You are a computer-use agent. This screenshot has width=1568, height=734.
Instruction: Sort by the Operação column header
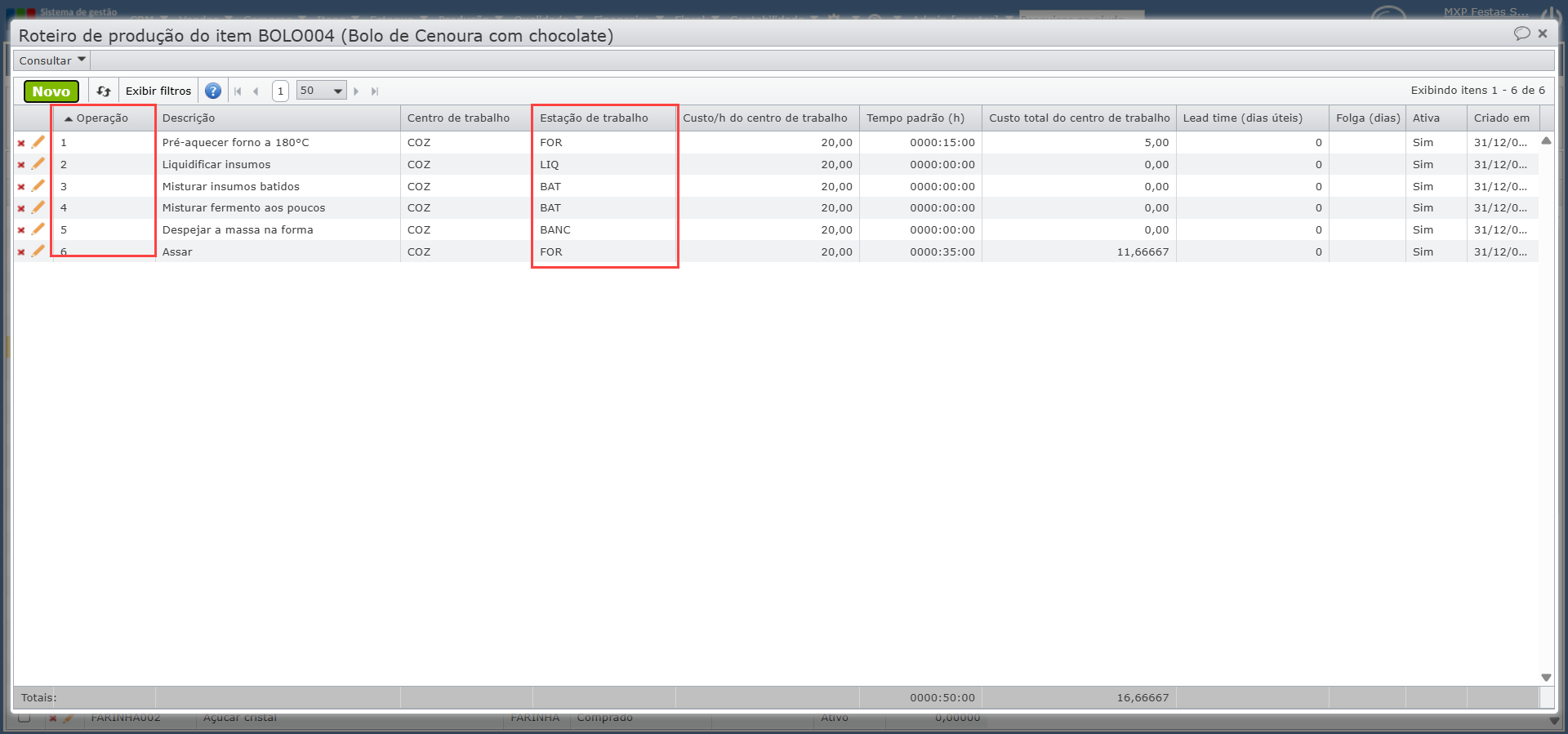(x=103, y=118)
